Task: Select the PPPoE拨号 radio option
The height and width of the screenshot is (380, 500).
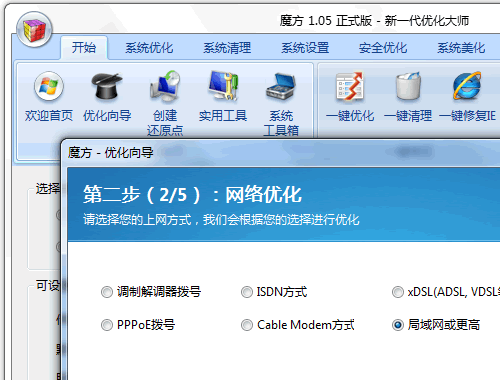Action: [x=107, y=325]
